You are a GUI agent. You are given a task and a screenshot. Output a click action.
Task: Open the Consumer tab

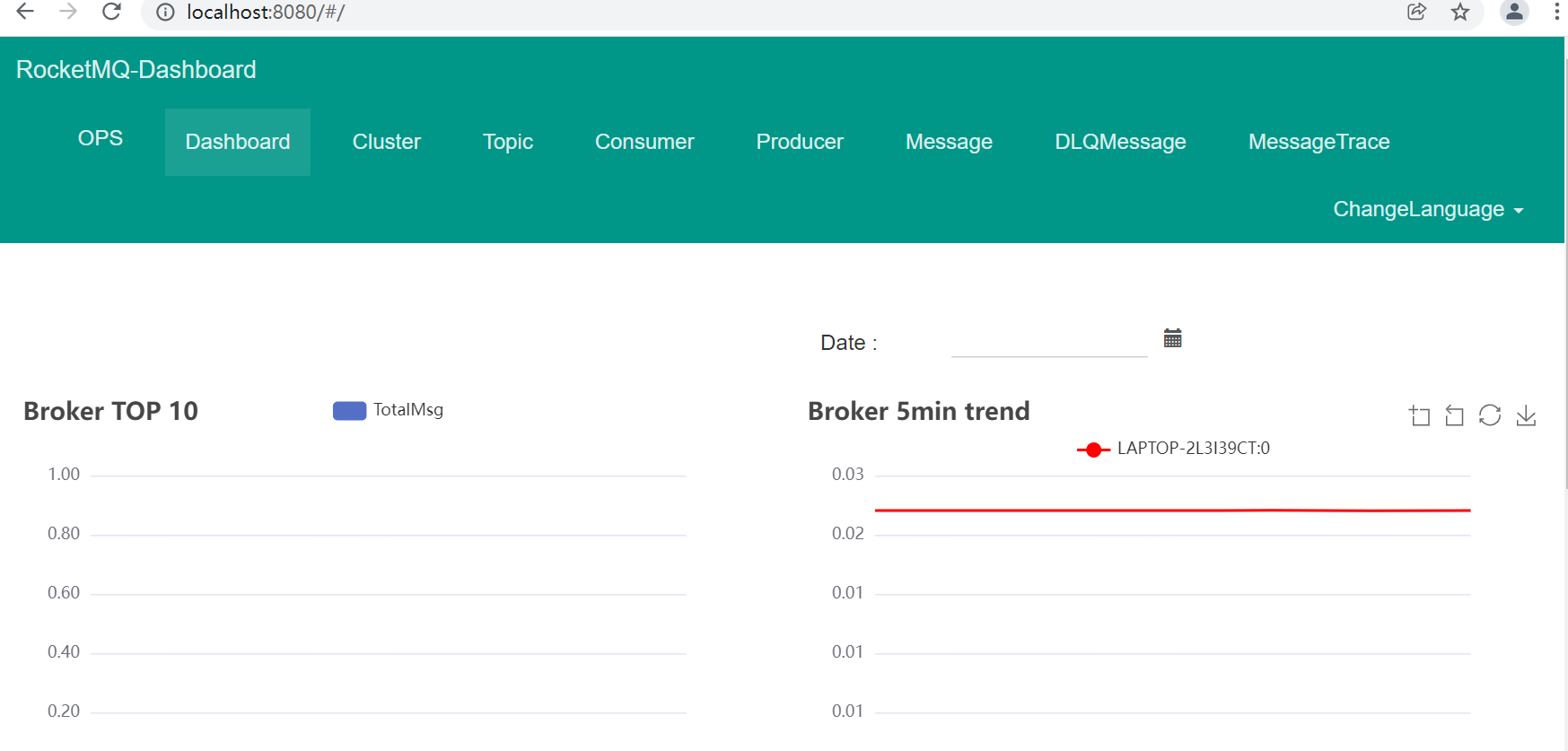pyautogui.click(x=644, y=142)
